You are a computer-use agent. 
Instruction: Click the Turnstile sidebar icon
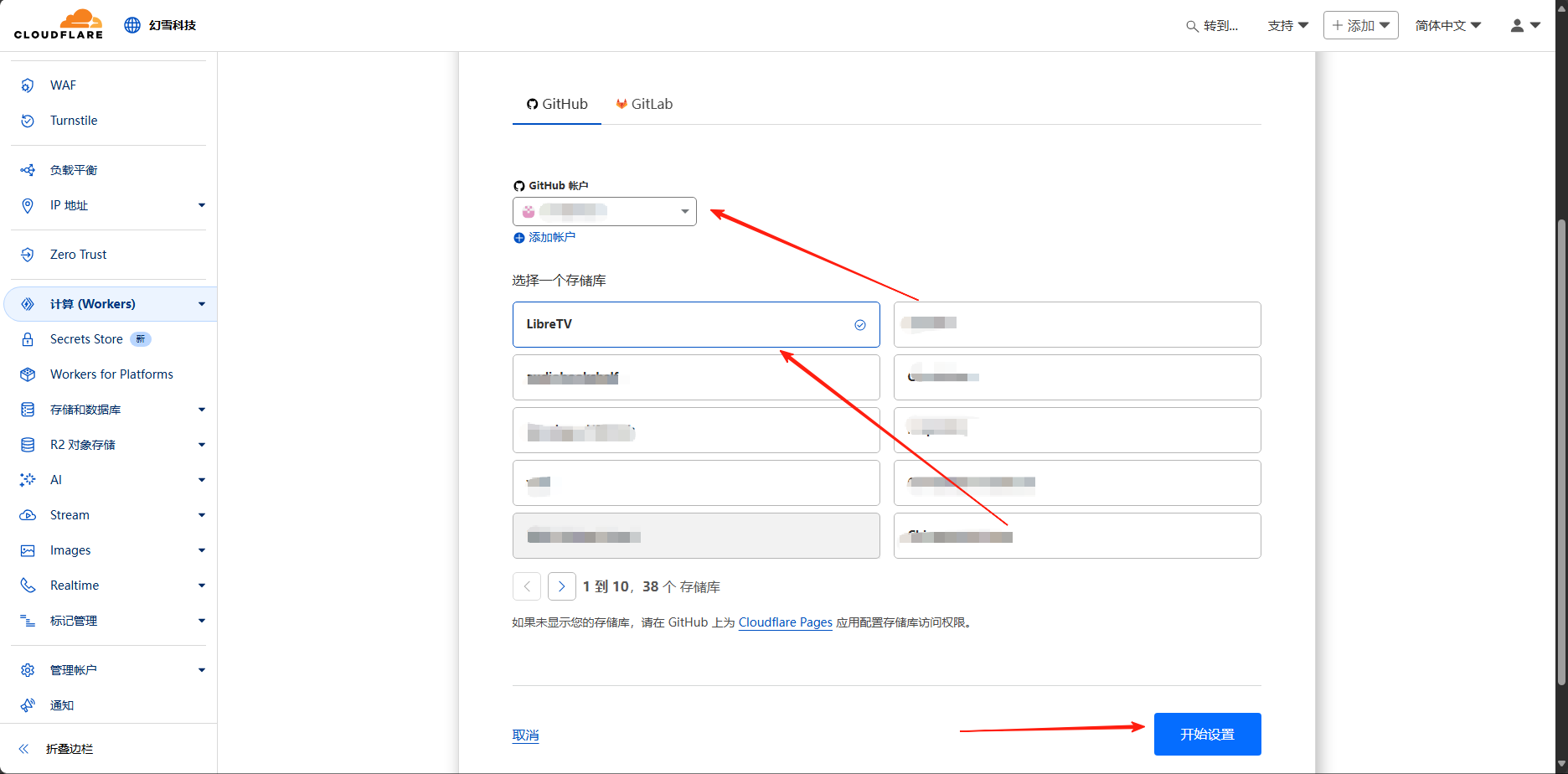(28, 121)
